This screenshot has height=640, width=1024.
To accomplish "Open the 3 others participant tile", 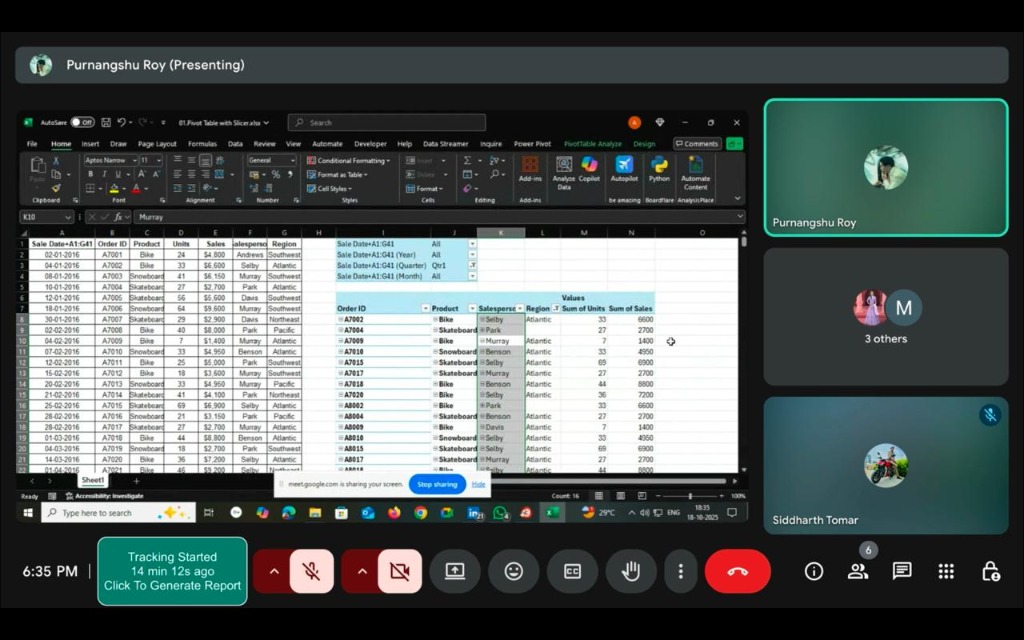I will point(886,316).
